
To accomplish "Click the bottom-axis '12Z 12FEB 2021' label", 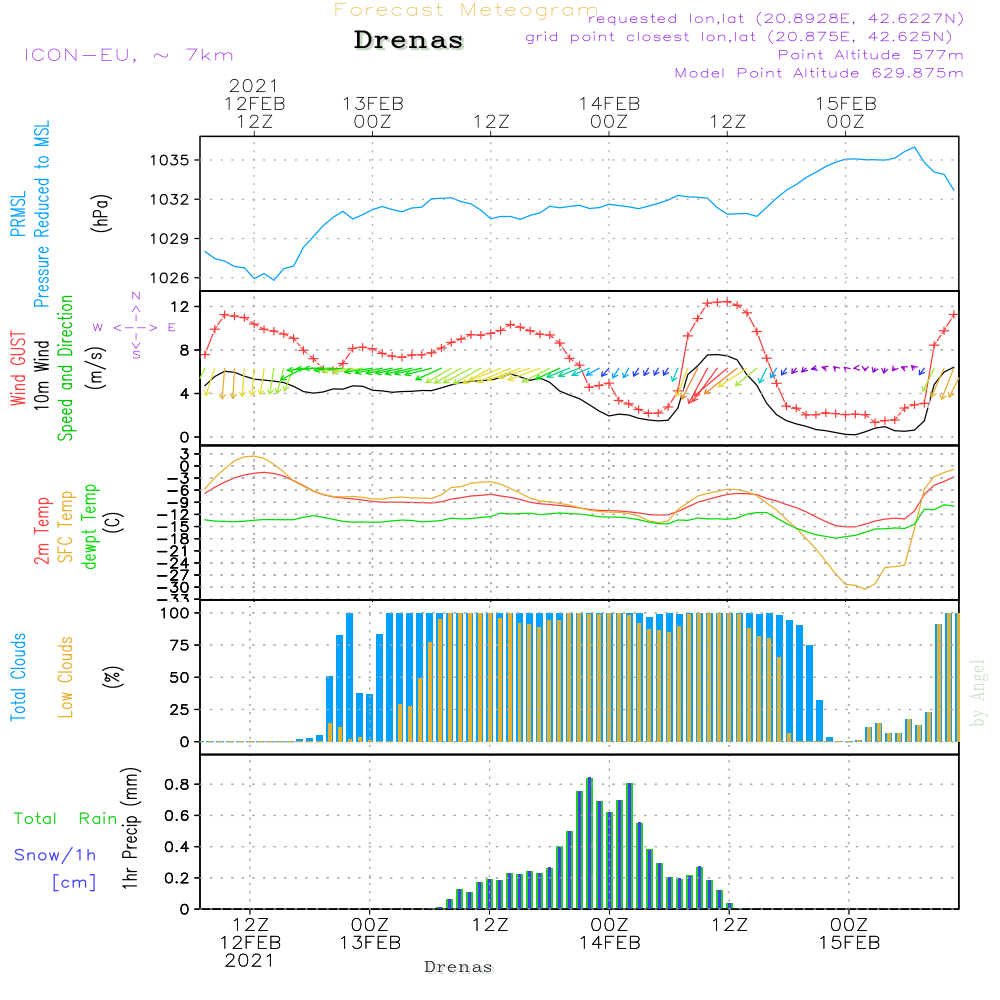I will [x=250, y=943].
